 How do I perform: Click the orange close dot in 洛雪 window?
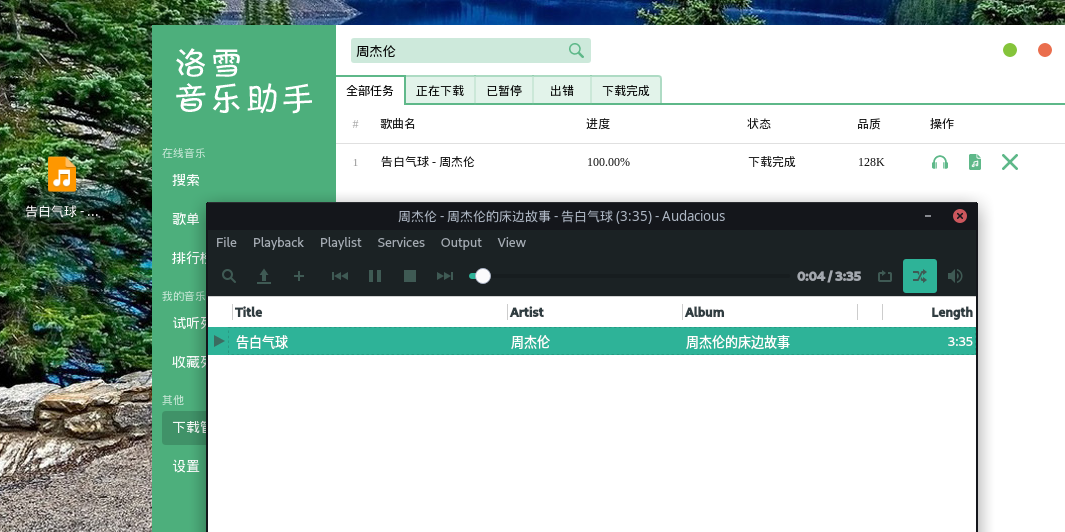tap(1045, 50)
